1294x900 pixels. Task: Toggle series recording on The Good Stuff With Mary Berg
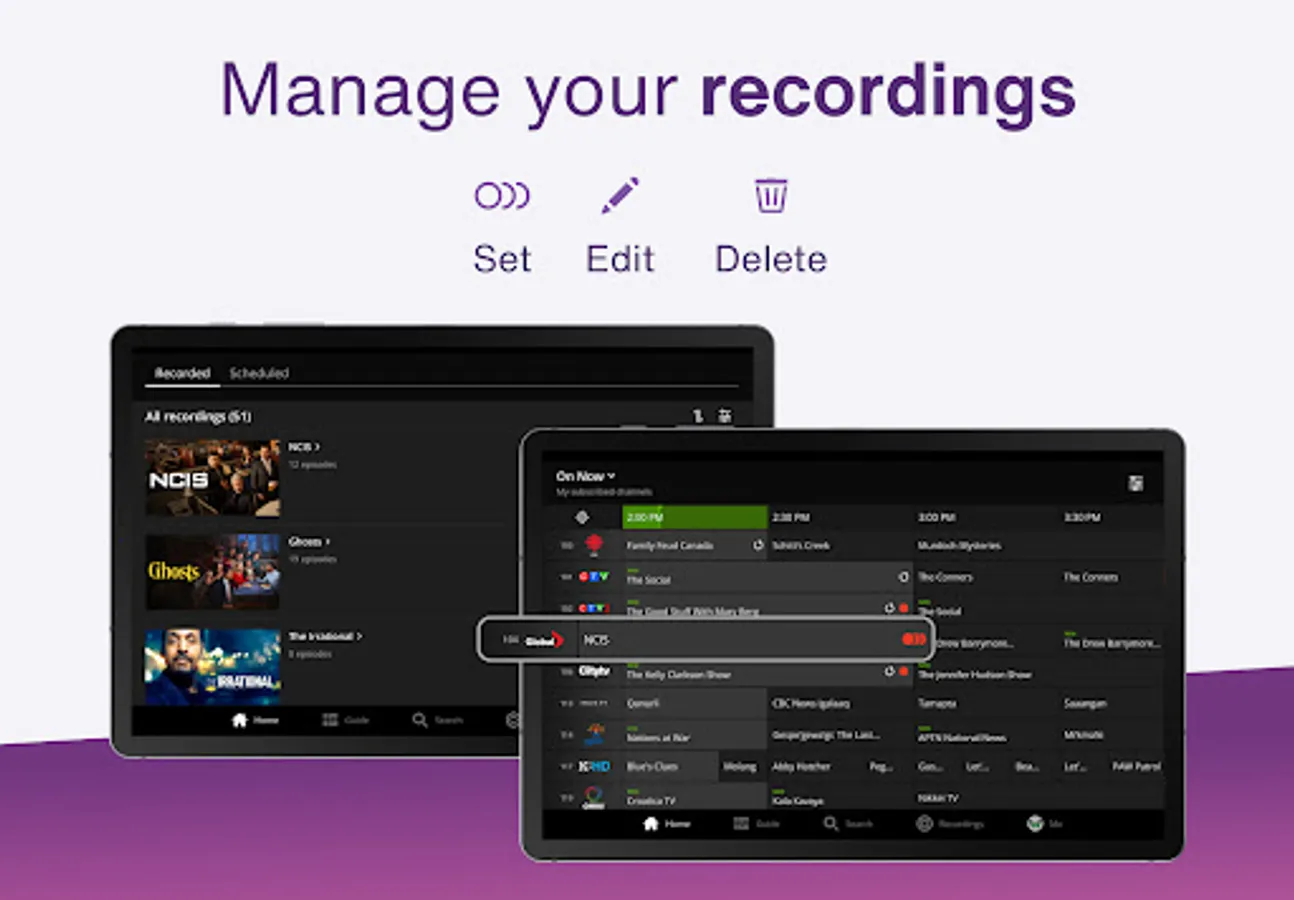pyautogui.click(x=903, y=607)
